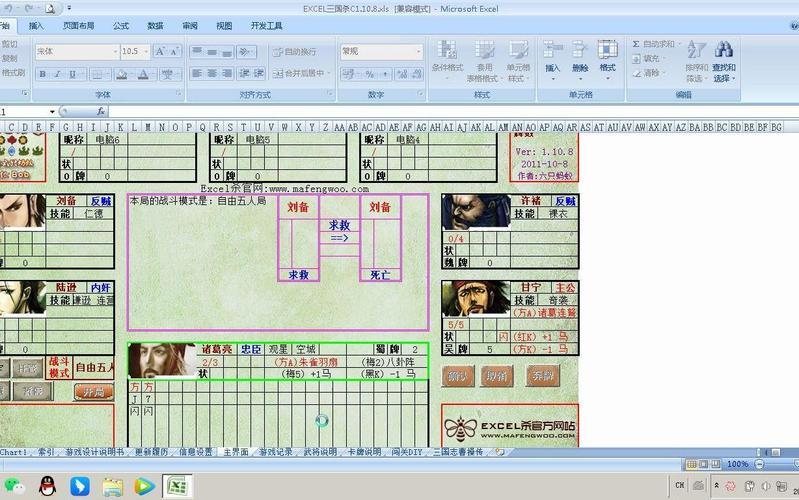This screenshot has width=799, height=500.
Task: Click the Delete cells (删除) icon
Action: (x=580, y=50)
